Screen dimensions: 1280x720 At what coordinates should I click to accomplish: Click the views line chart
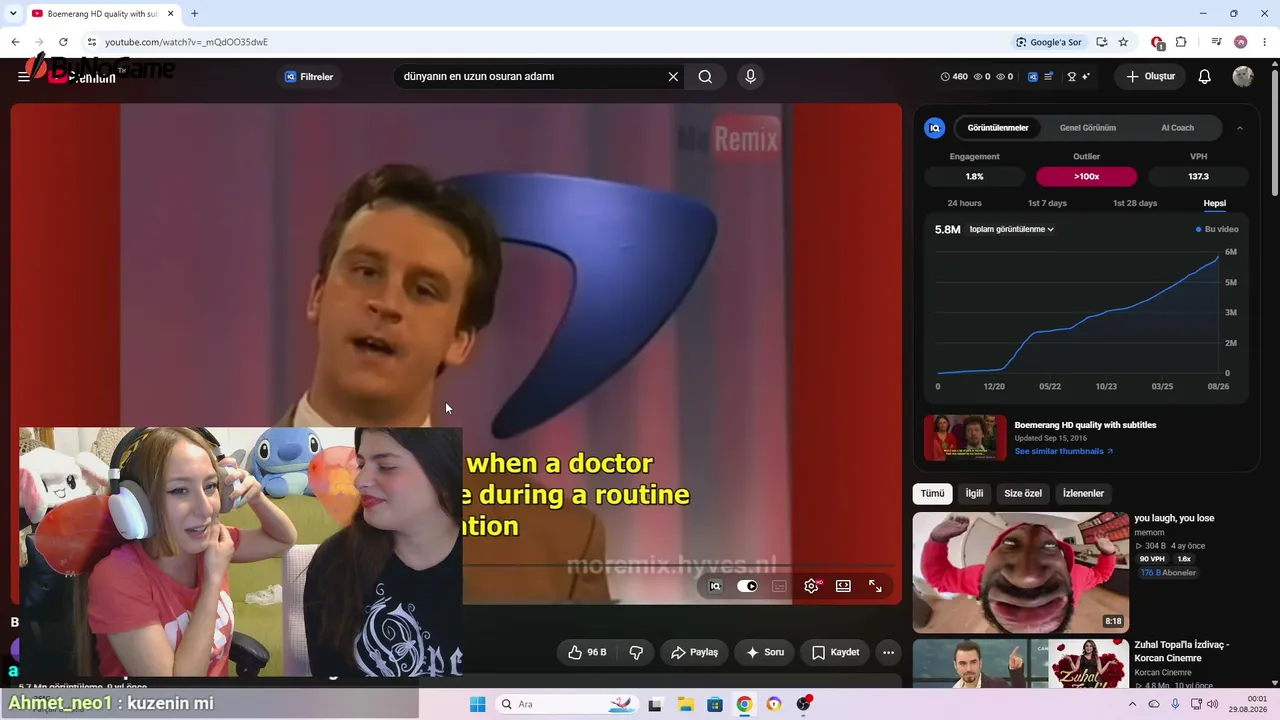click(1078, 312)
